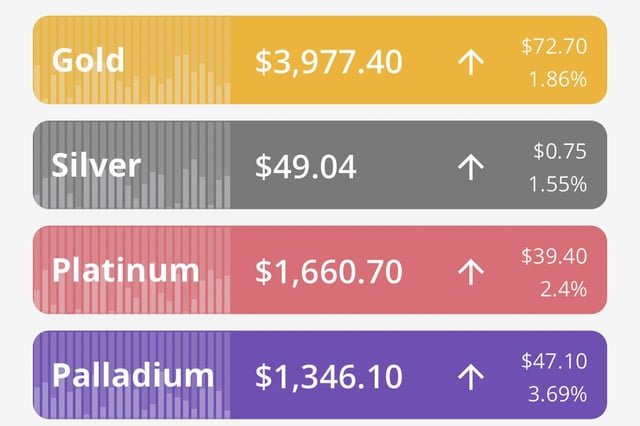Select the Silver label
Screen dimensions: 640x426
pos(96,164)
